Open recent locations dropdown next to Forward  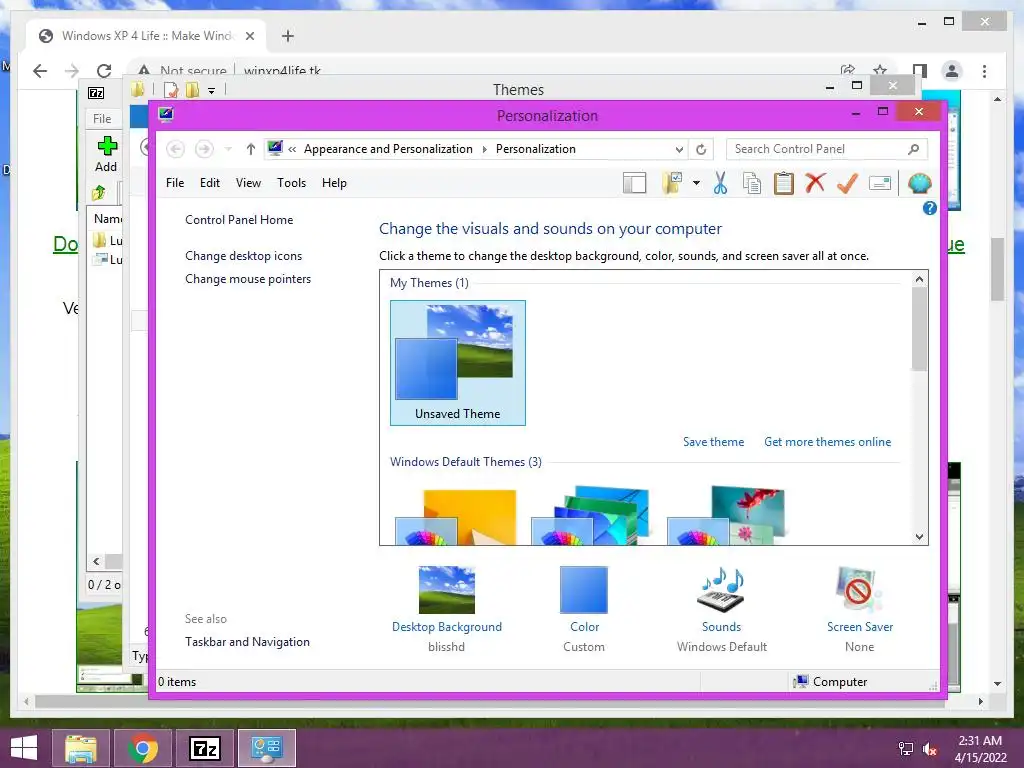(x=228, y=150)
